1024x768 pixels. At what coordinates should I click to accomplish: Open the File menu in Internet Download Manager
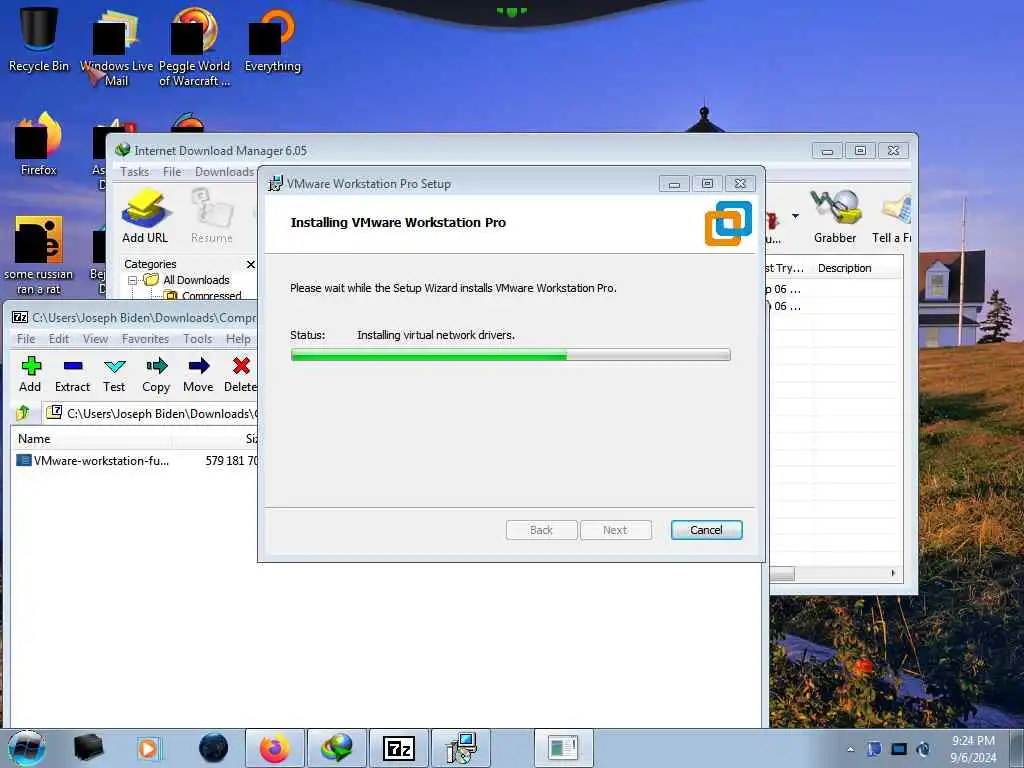172,172
